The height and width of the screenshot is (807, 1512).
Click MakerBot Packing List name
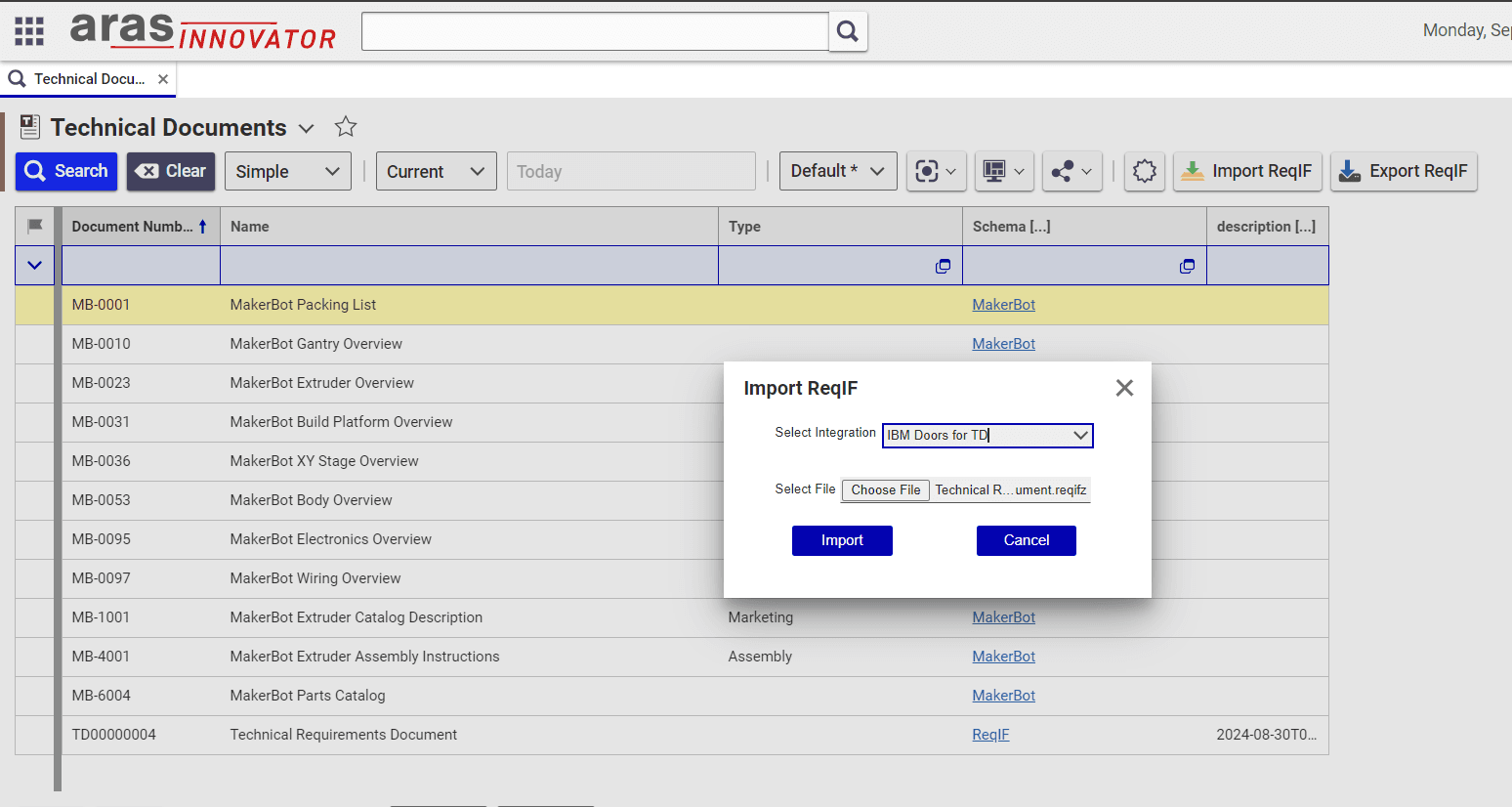303,305
